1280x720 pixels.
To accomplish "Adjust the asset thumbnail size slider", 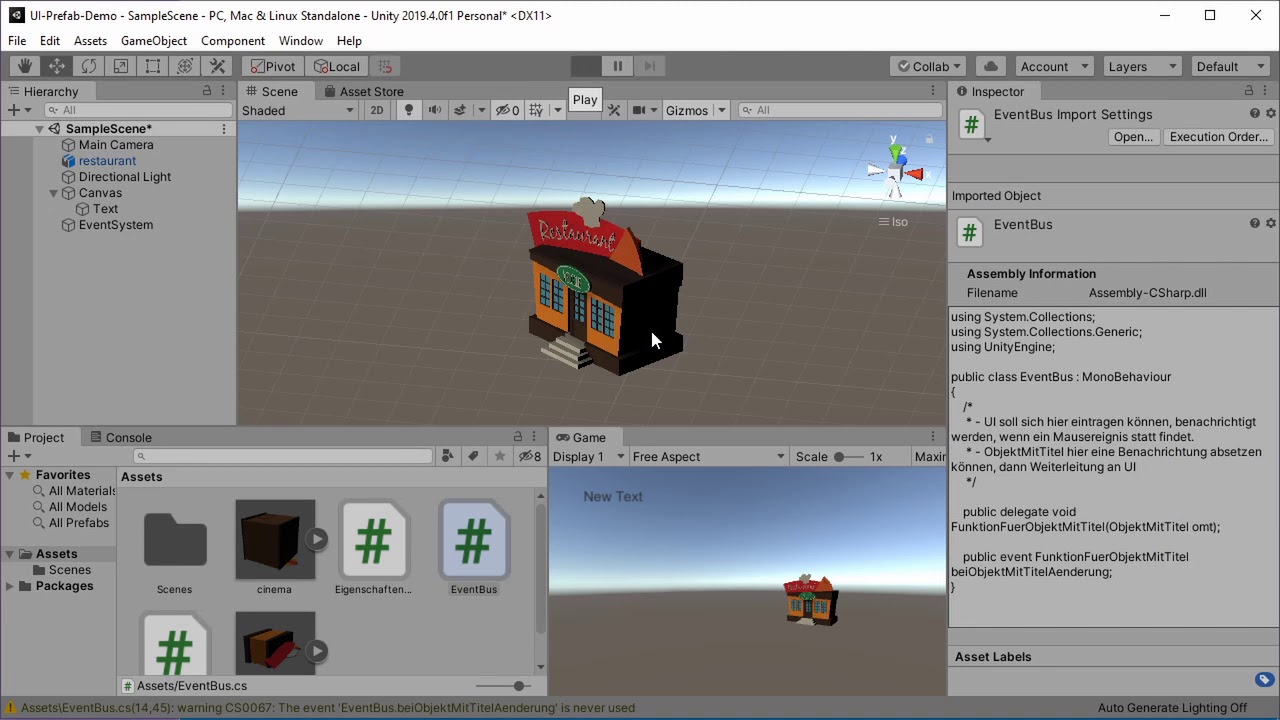I will click(x=504, y=686).
